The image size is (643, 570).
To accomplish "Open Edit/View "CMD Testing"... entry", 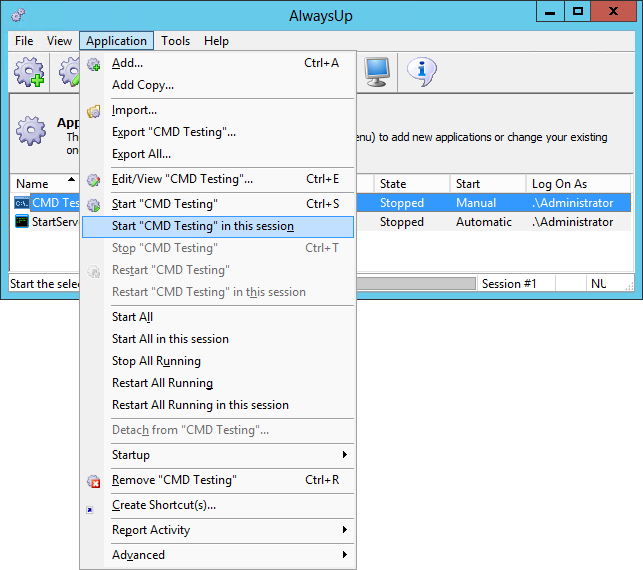I will click(x=218, y=179).
